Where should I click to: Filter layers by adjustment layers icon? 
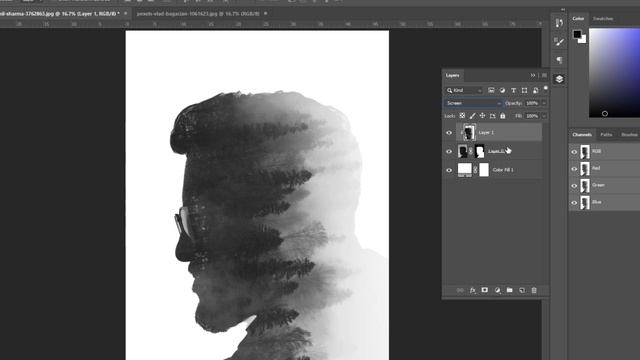(502, 90)
